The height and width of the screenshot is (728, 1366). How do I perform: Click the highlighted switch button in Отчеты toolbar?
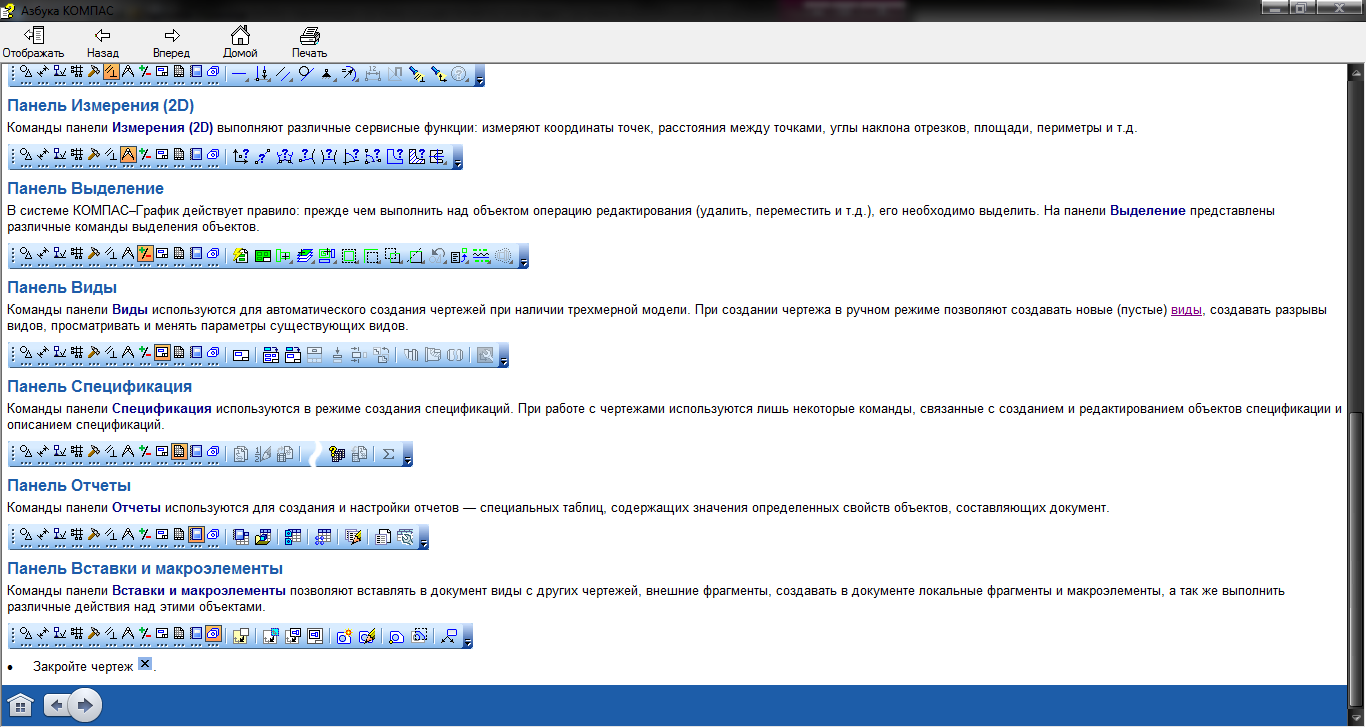tap(196, 535)
